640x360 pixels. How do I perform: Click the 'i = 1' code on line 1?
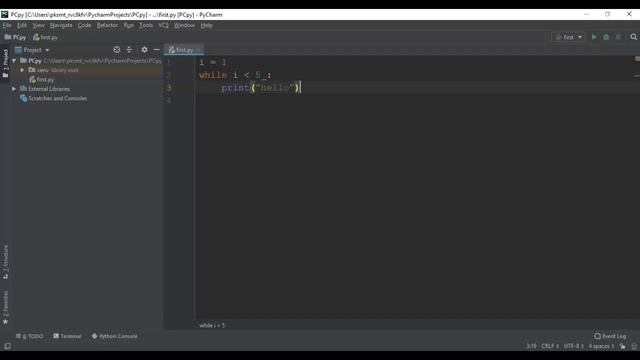click(213, 62)
